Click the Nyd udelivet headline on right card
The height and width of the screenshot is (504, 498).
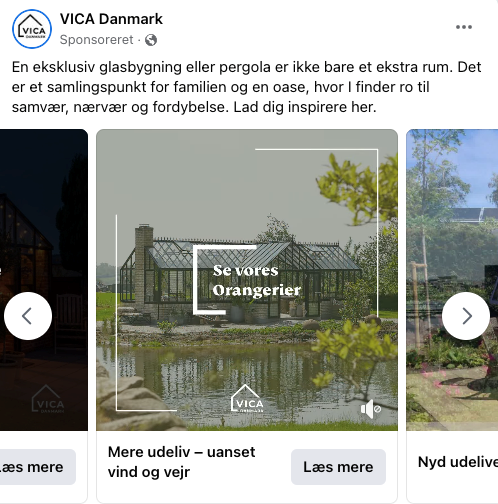click(x=458, y=462)
